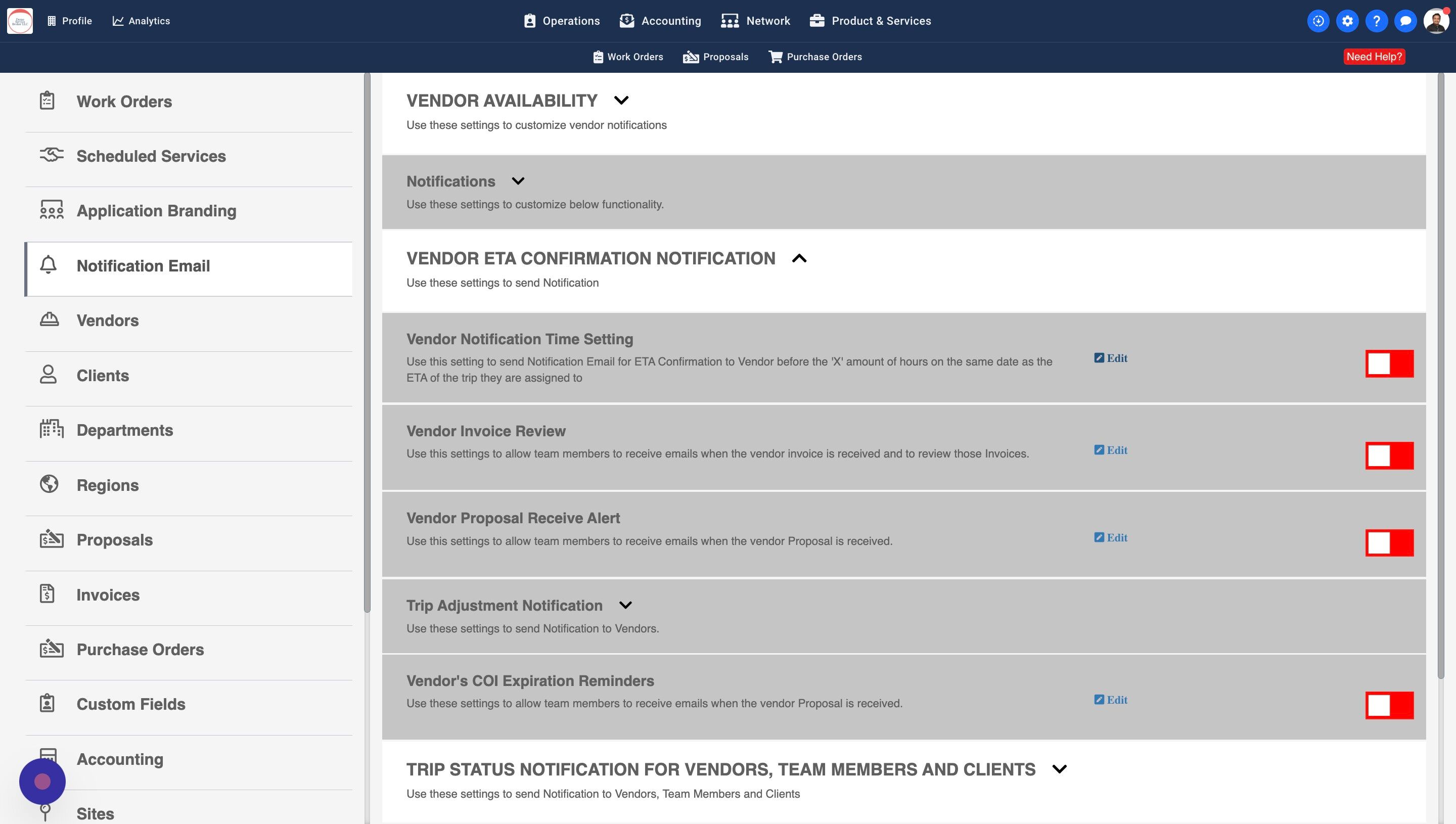Click the user avatar photo

(x=1436, y=21)
